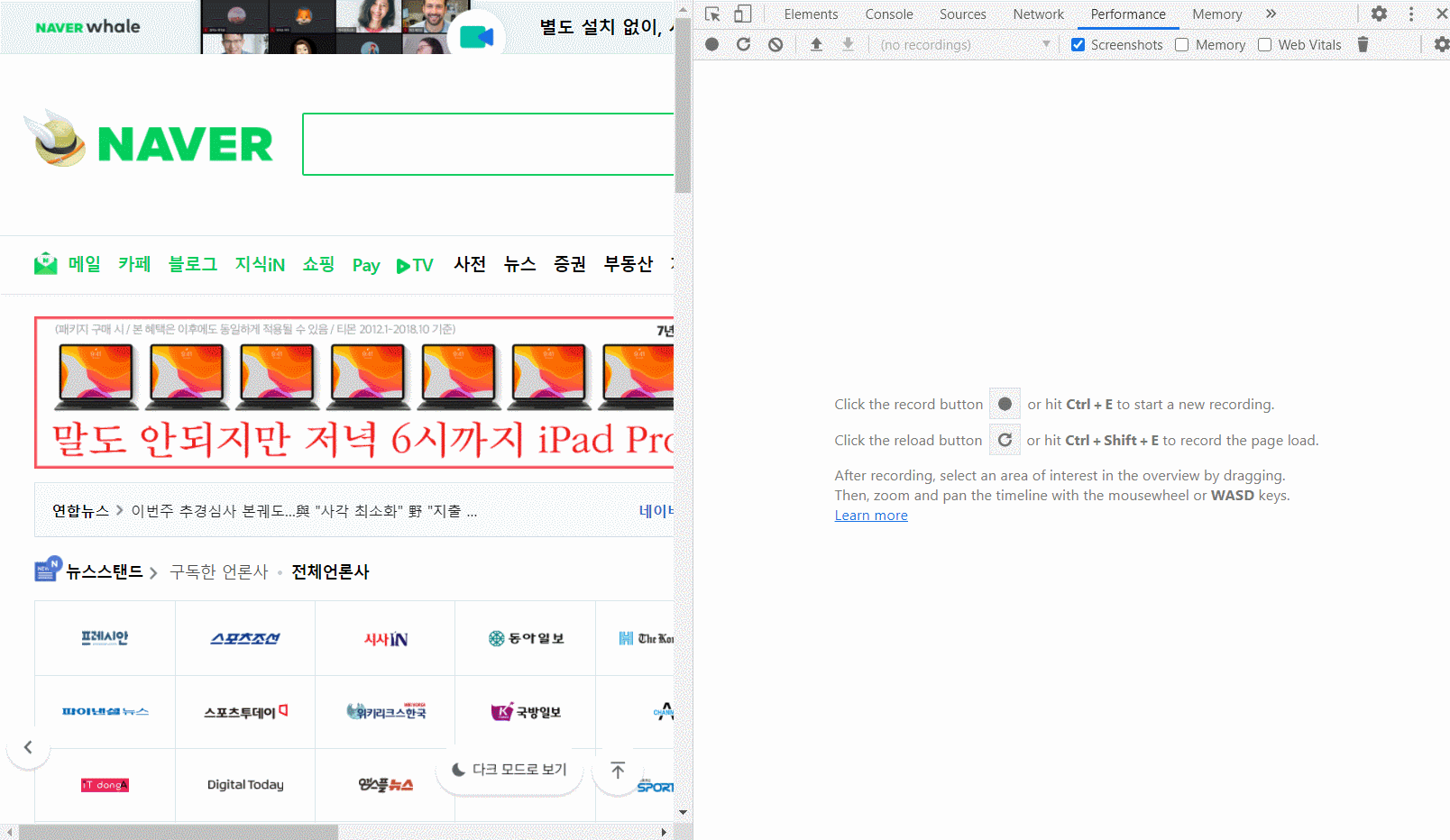
Task: Open DevTools settings gear icon
Action: point(1379,14)
